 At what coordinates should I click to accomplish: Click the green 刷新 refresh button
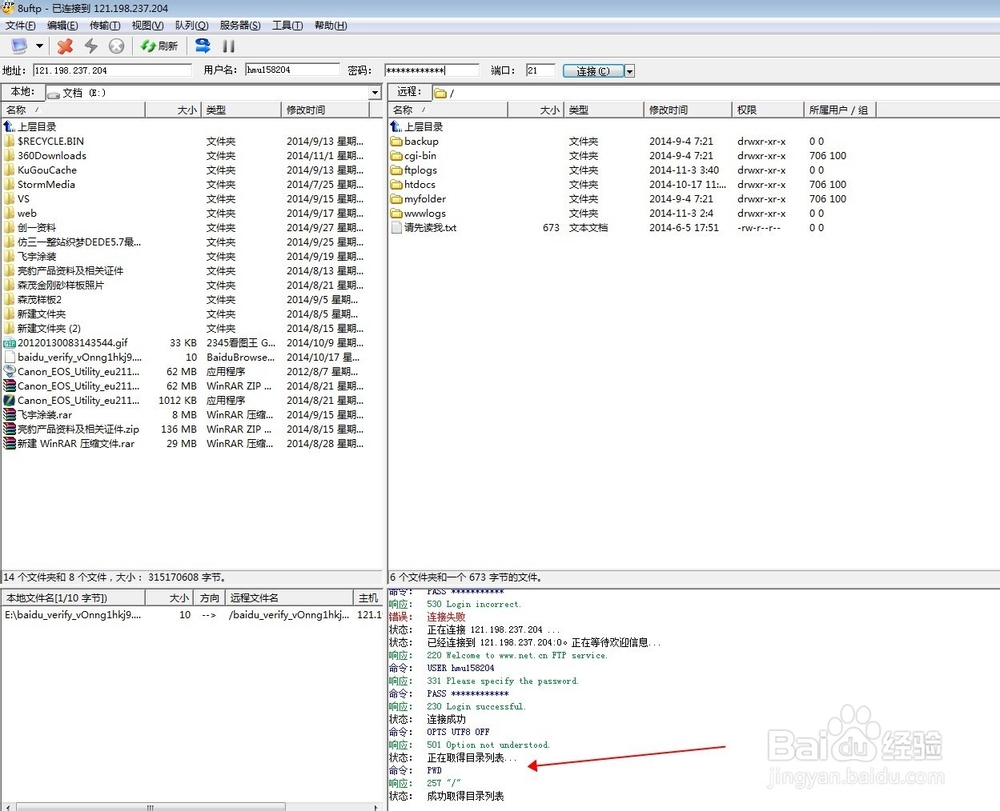(159, 46)
